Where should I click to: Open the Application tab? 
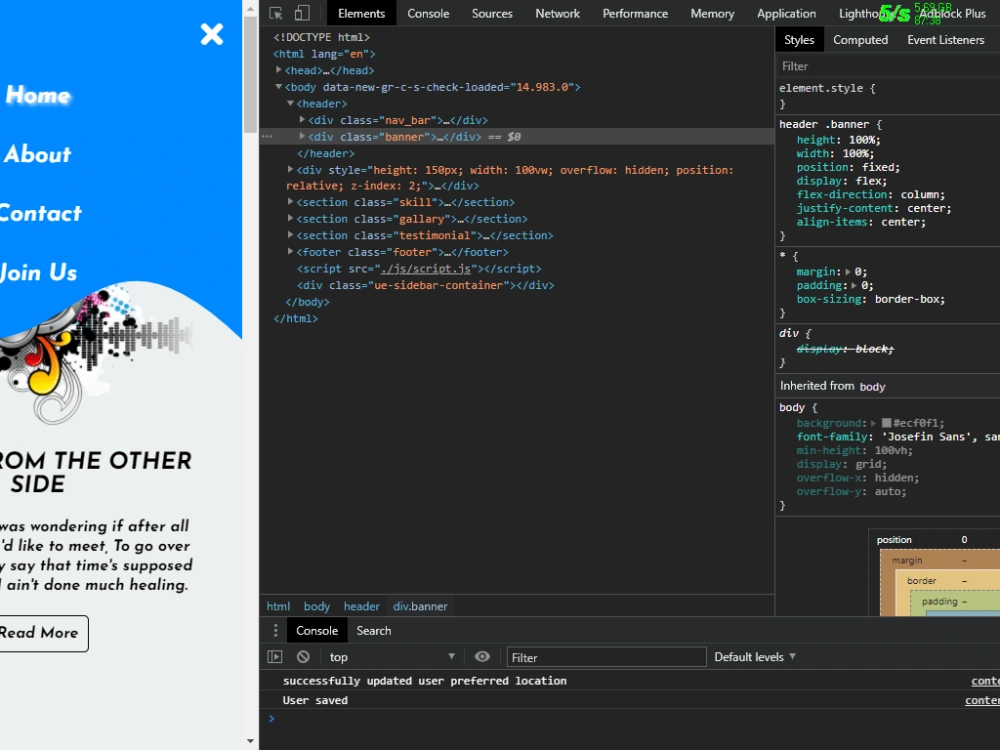786,13
